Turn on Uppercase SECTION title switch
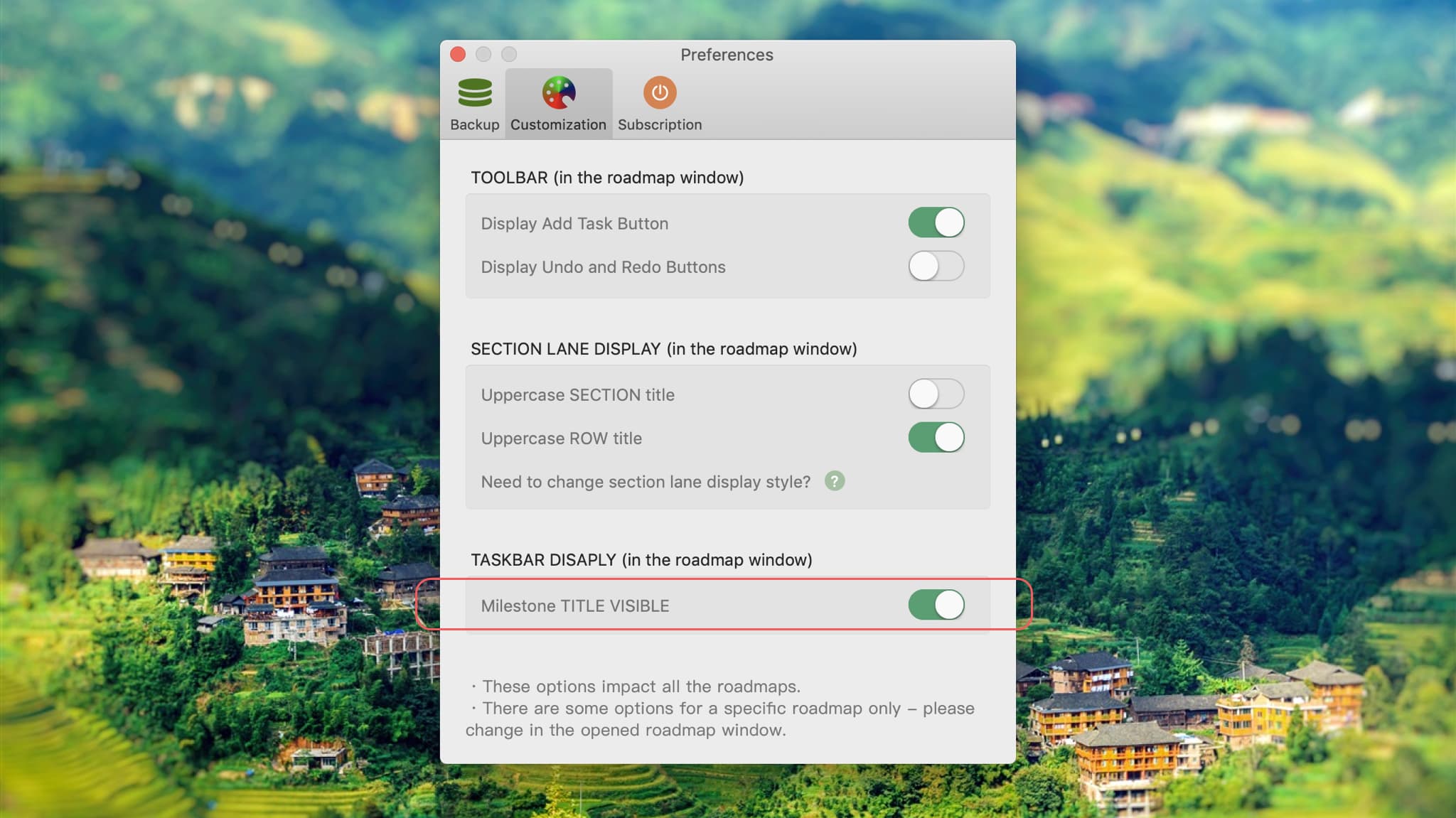1456x818 pixels. pyautogui.click(x=936, y=394)
